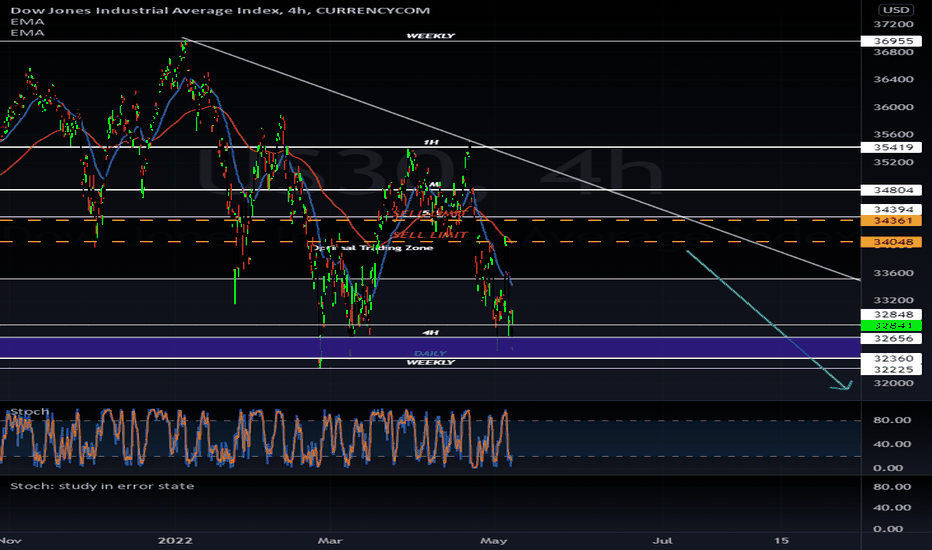Click the 32848 price label

click(x=892, y=315)
